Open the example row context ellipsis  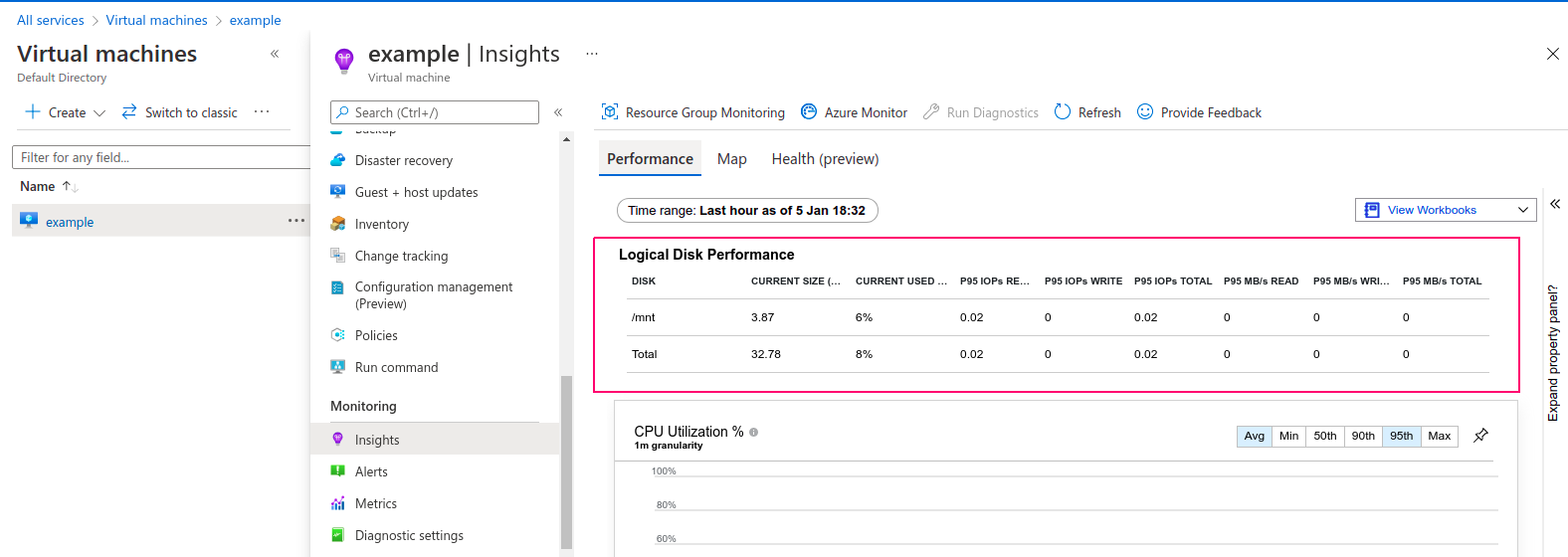[296, 221]
